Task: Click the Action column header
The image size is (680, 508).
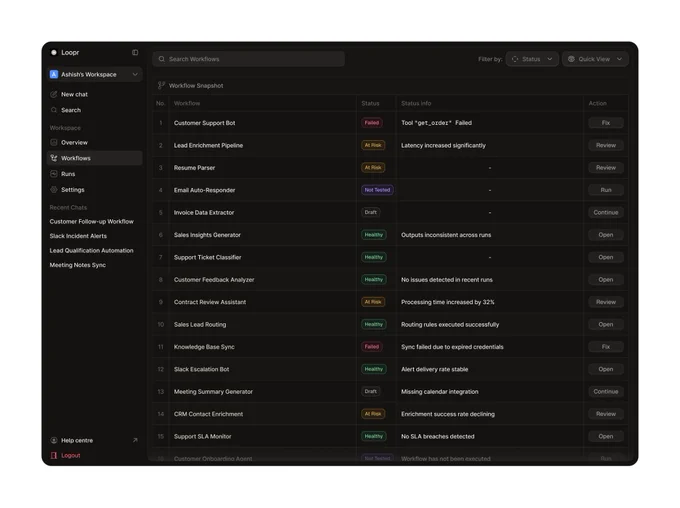Action: (x=598, y=103)
